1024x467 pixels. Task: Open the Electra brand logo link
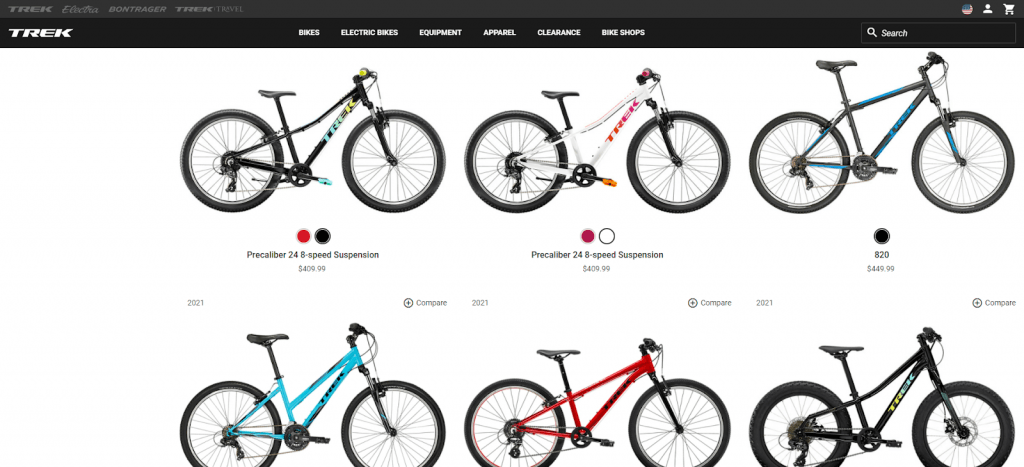80,9
